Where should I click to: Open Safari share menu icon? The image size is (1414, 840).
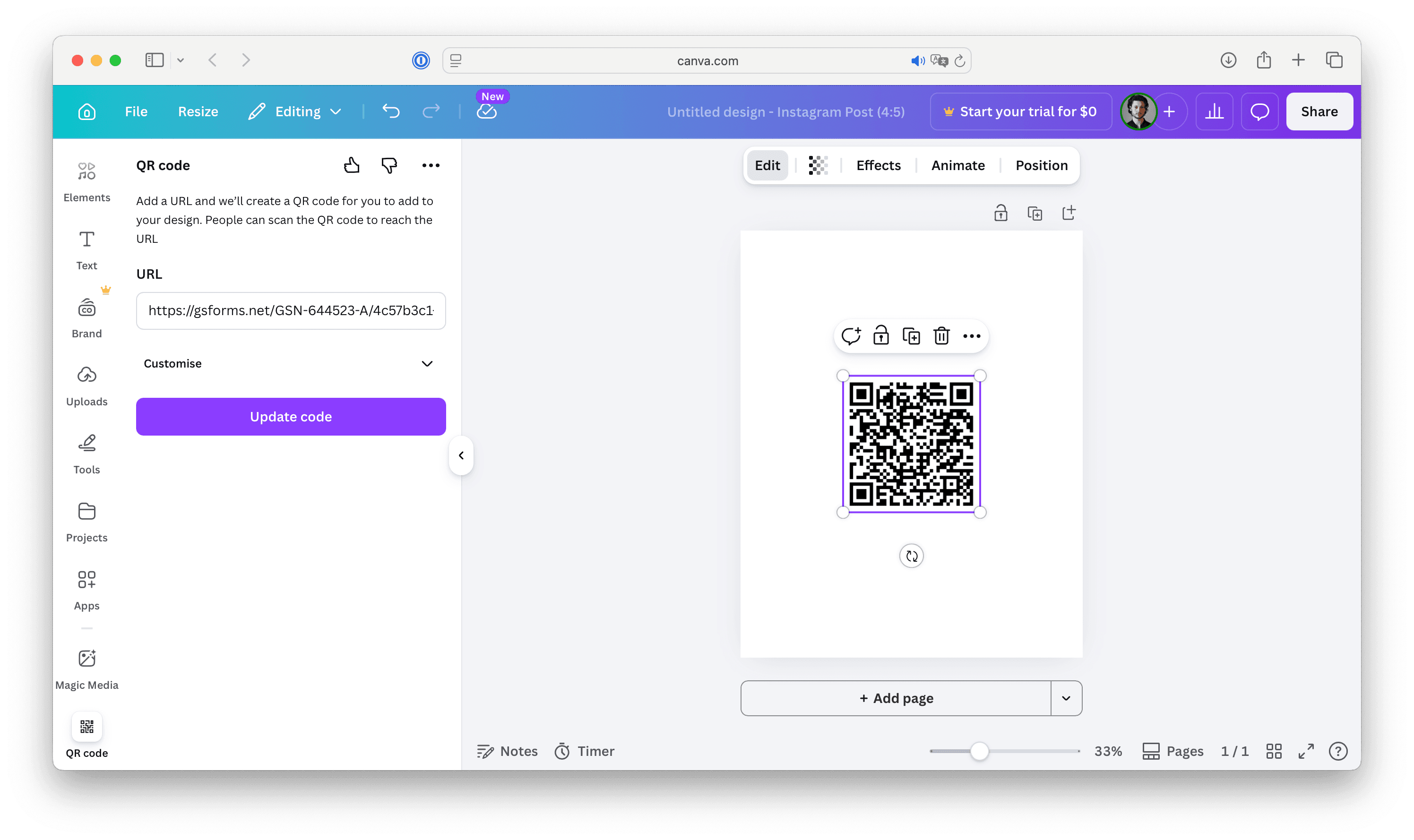tap(1263, 60)
